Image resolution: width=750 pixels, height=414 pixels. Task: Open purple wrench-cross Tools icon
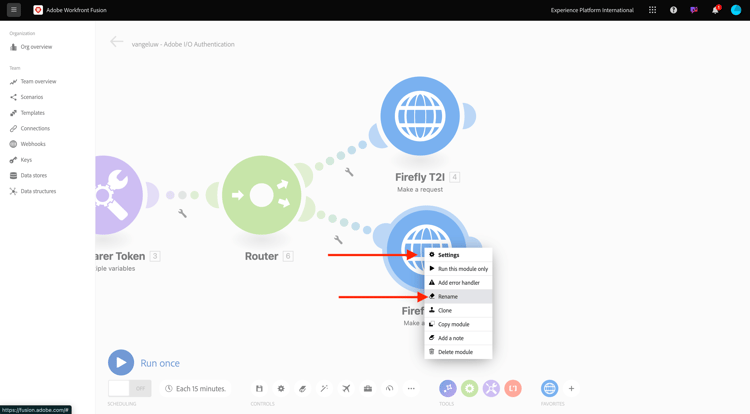tap(491, 389)
